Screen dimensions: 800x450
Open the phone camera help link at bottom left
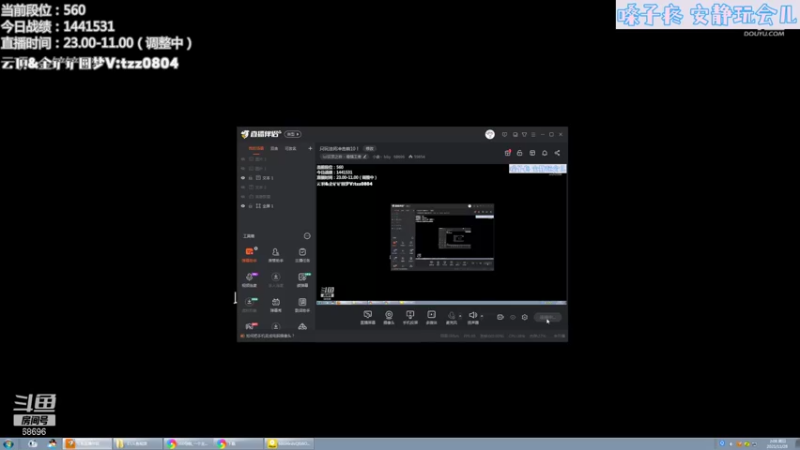tap(268, 336)
